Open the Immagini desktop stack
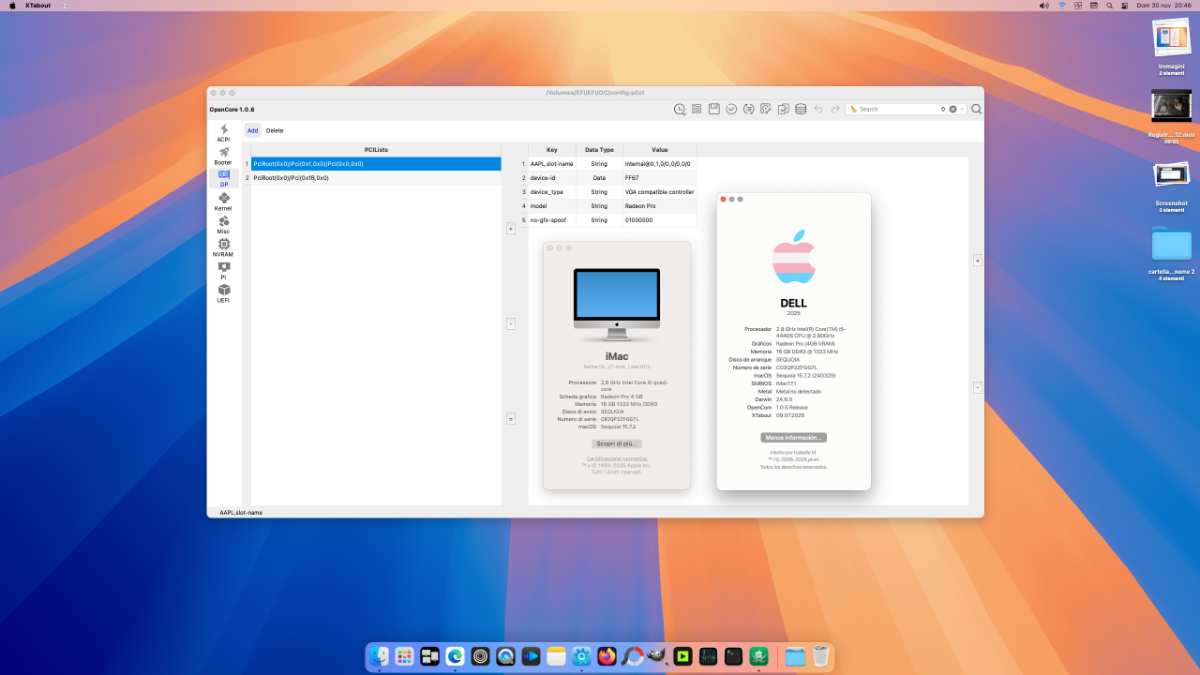This screenshot has width=1200, height=675. click(1171, 46)
